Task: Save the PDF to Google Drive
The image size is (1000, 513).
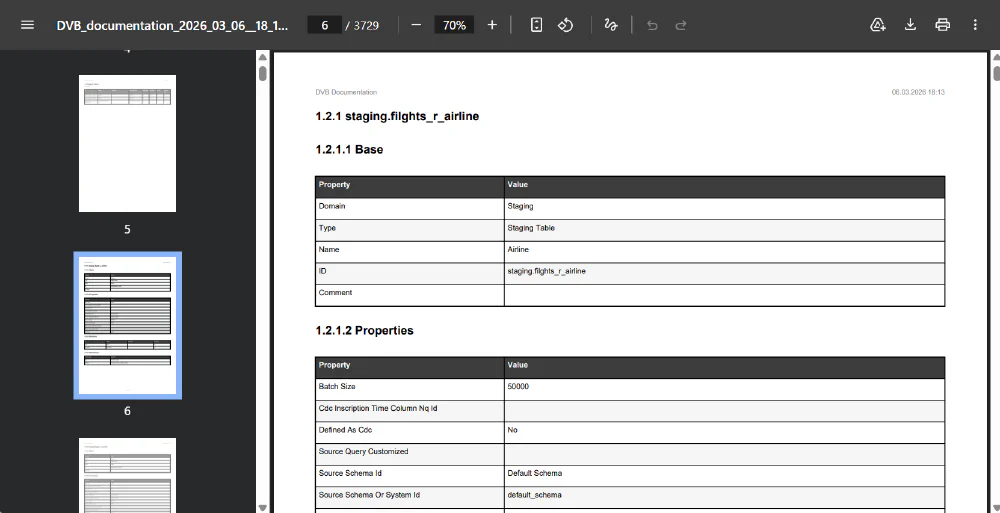Action: 878,25
